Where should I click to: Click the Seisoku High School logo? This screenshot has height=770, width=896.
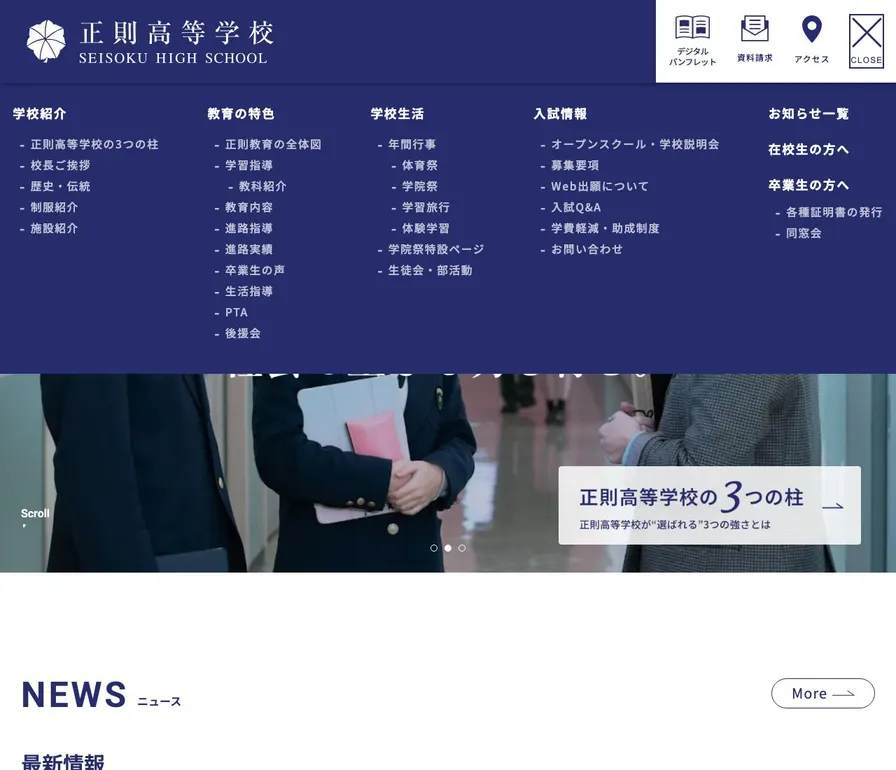click(150, 41)
